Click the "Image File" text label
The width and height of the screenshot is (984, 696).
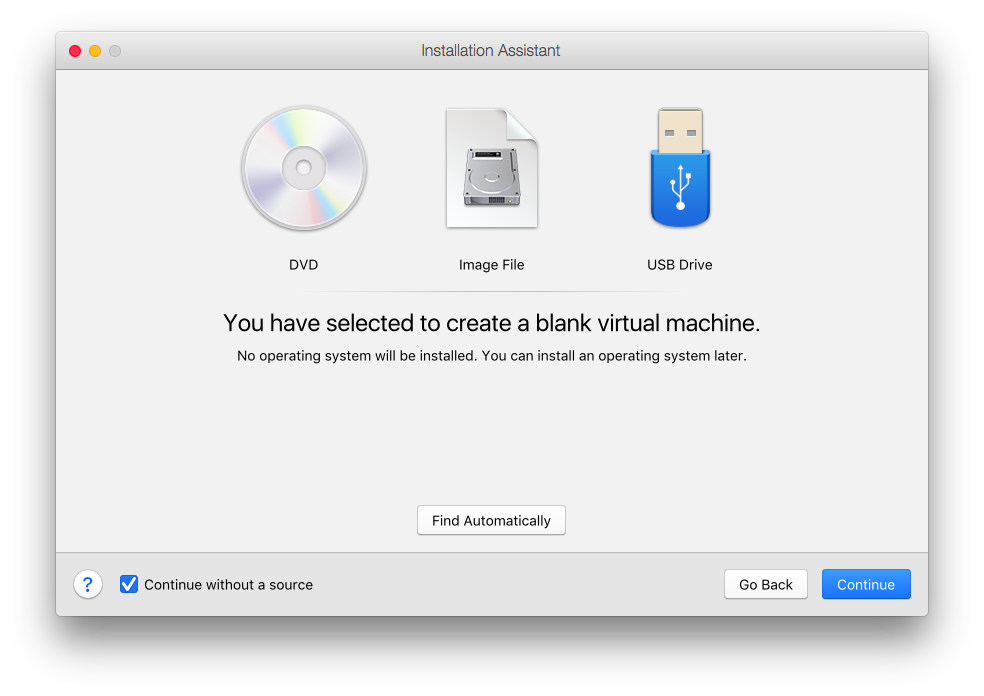[x=491, y=265]
